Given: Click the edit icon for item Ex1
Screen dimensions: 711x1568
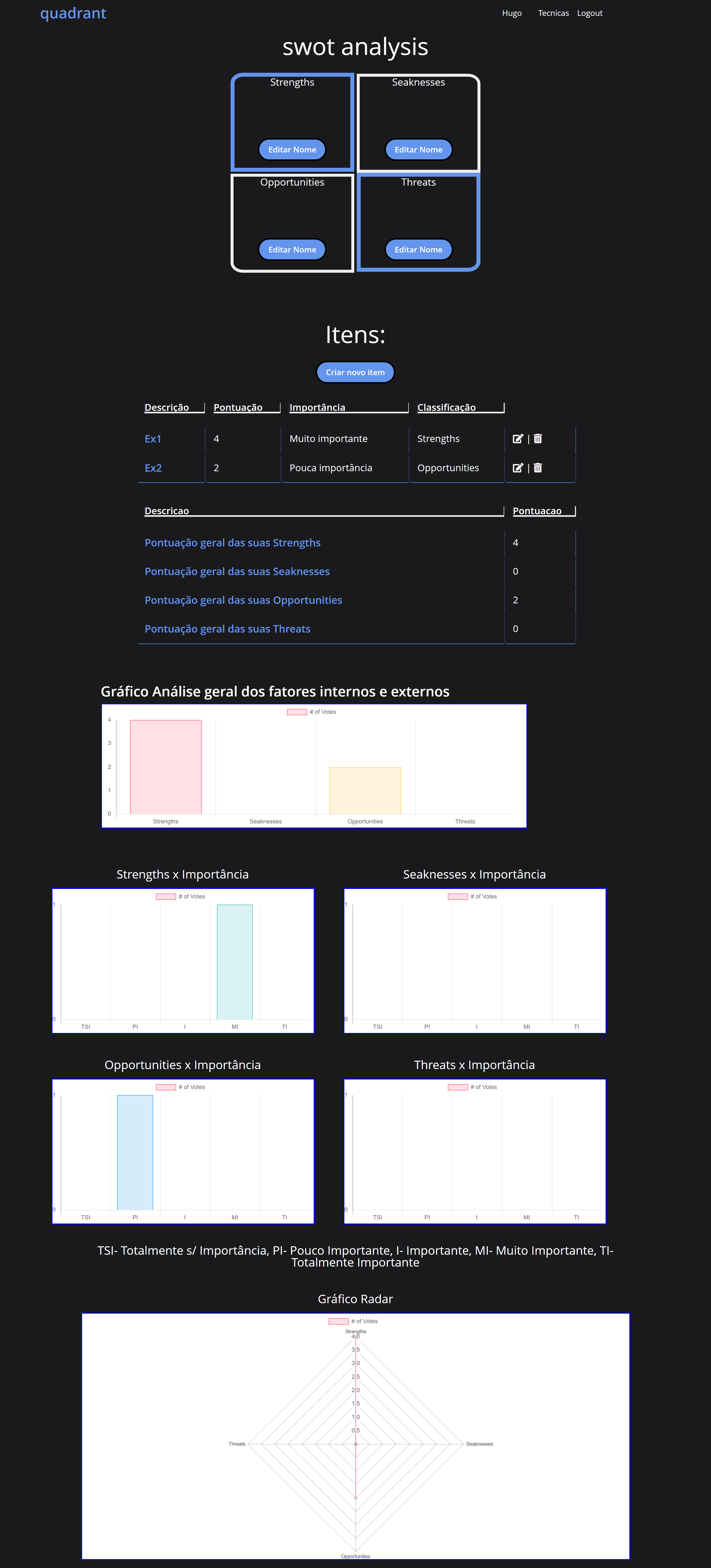Looking at the screenshot, I should coord(518,439).
